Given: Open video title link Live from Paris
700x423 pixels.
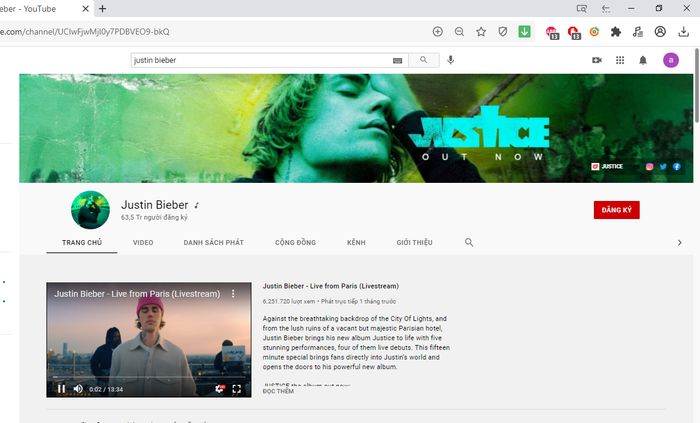Looking at the screenshot, I should point(331,286).
